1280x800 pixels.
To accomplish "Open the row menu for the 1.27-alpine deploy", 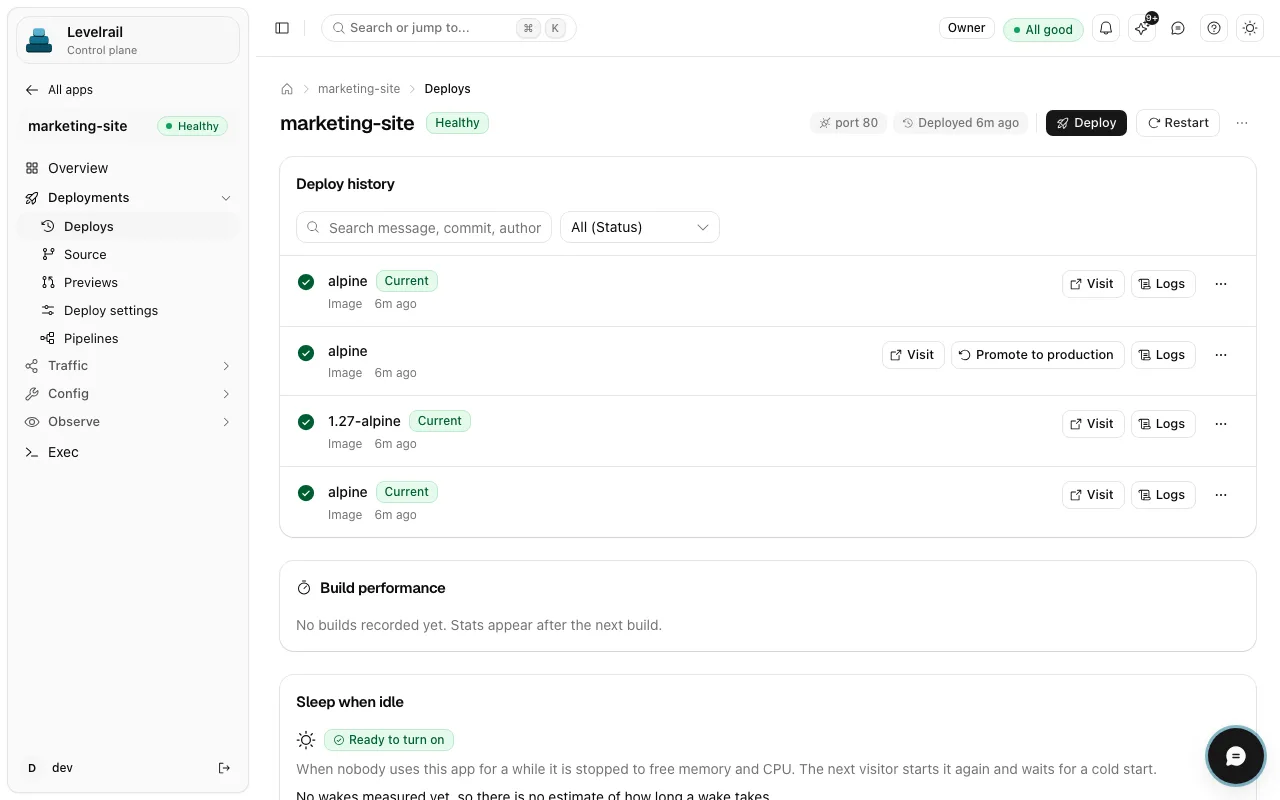I will [1221, 424].
